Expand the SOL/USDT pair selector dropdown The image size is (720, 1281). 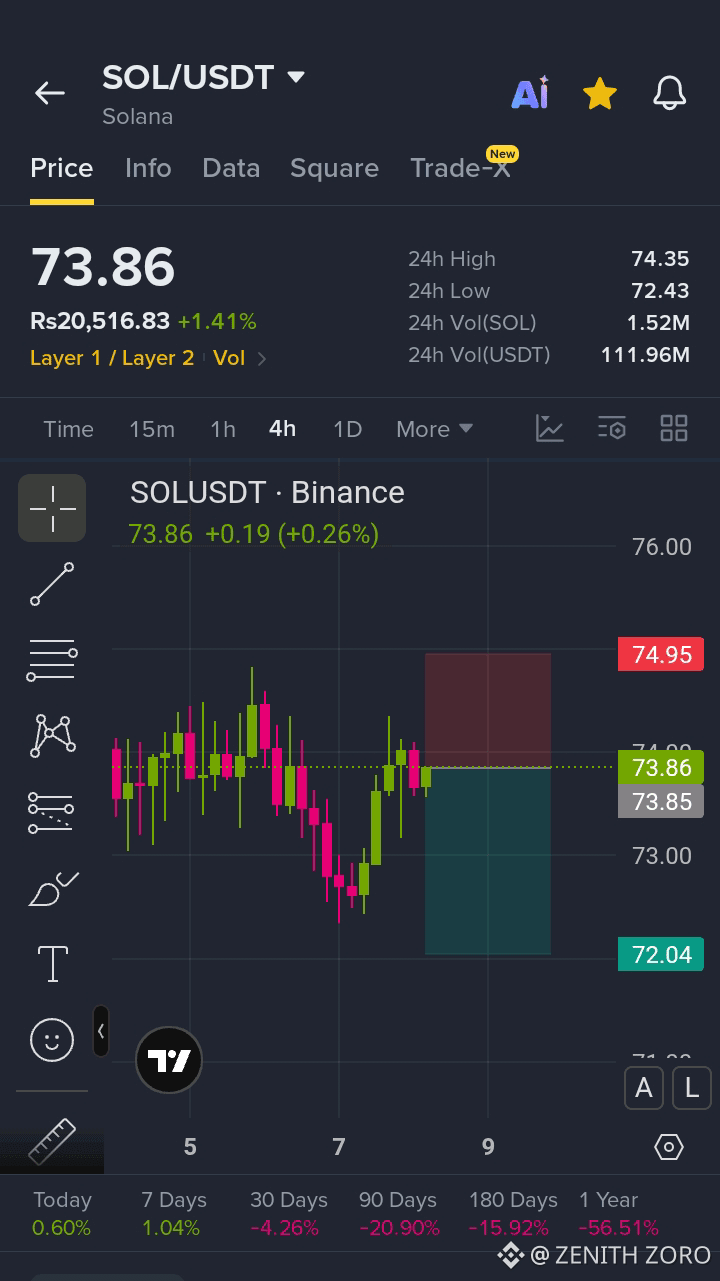[296, 77]
